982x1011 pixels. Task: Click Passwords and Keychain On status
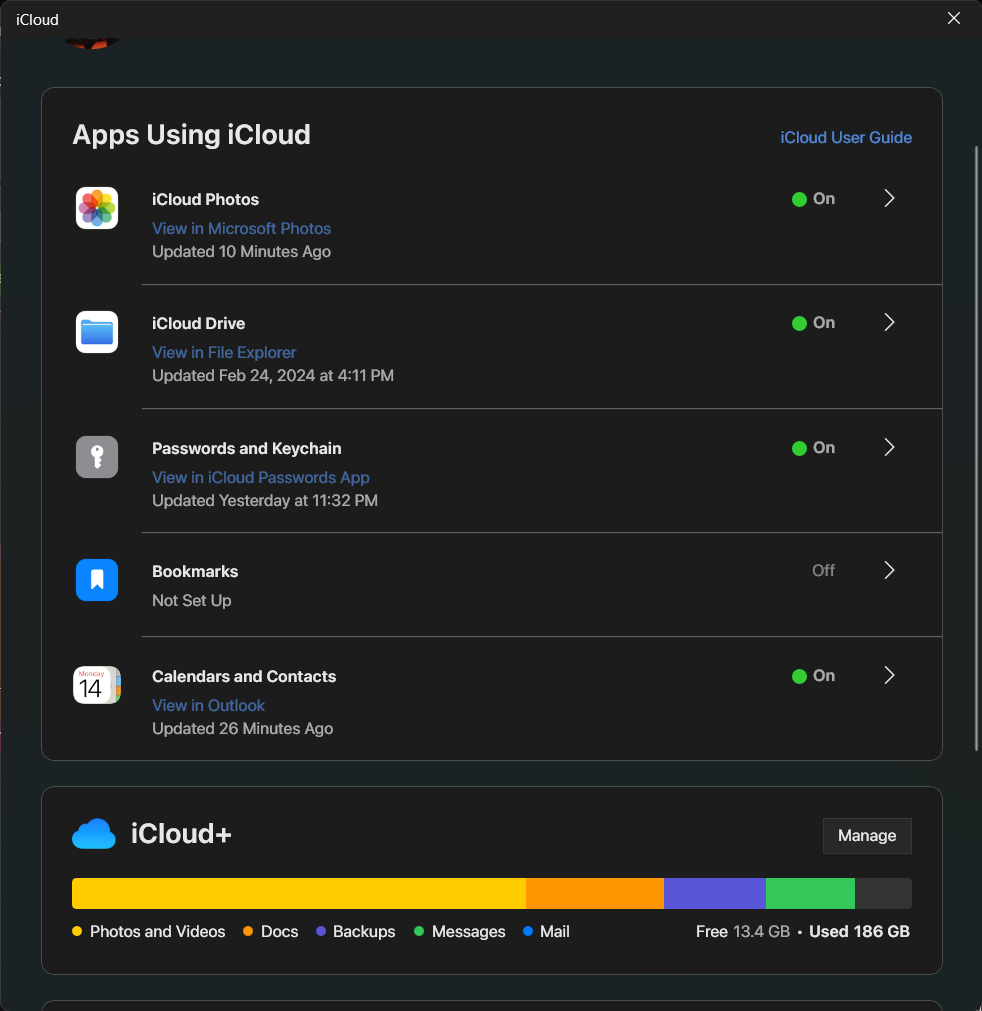click(x=813, y=447)
